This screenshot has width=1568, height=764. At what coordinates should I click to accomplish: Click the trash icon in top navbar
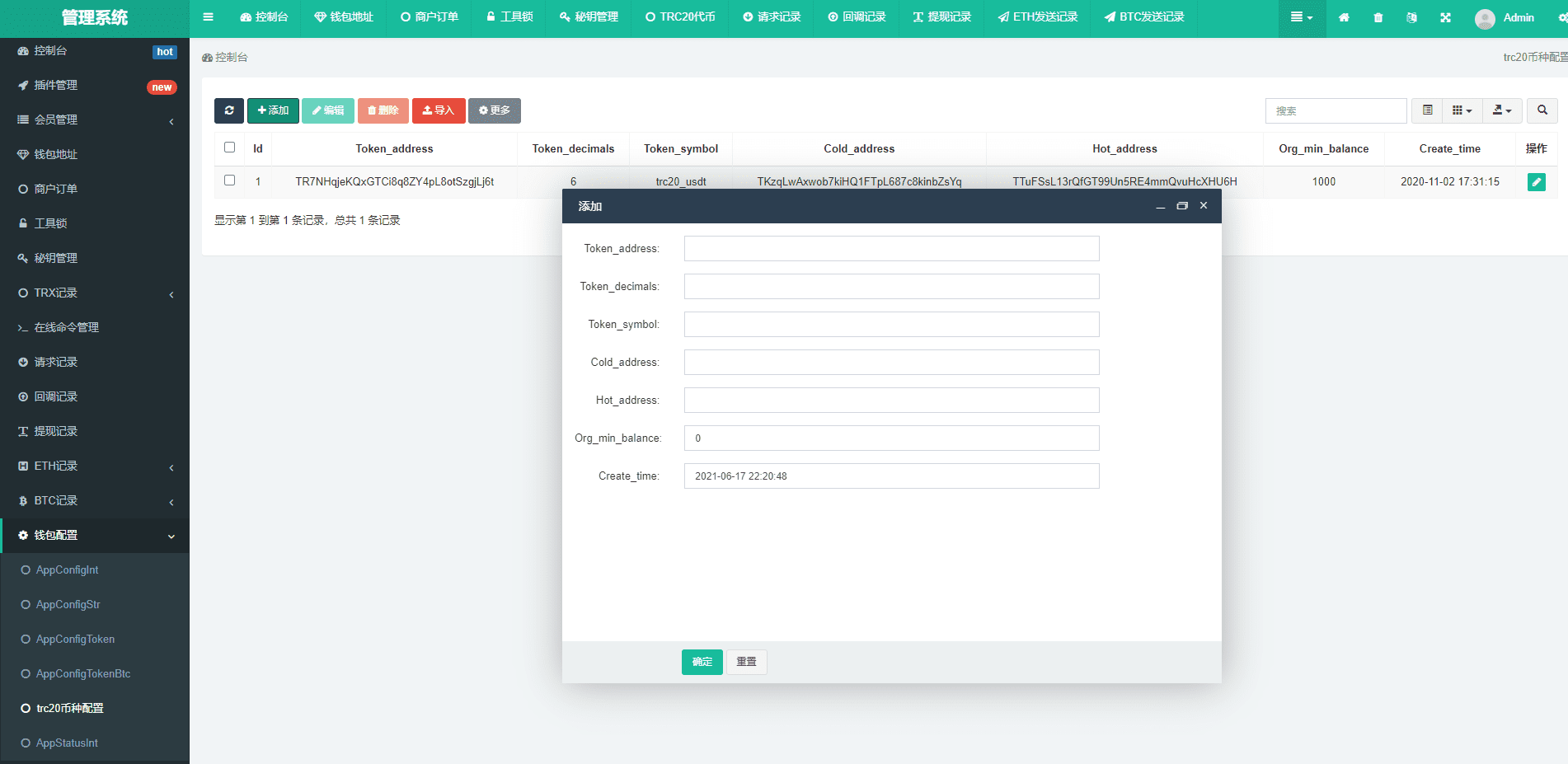[1378, 17]
